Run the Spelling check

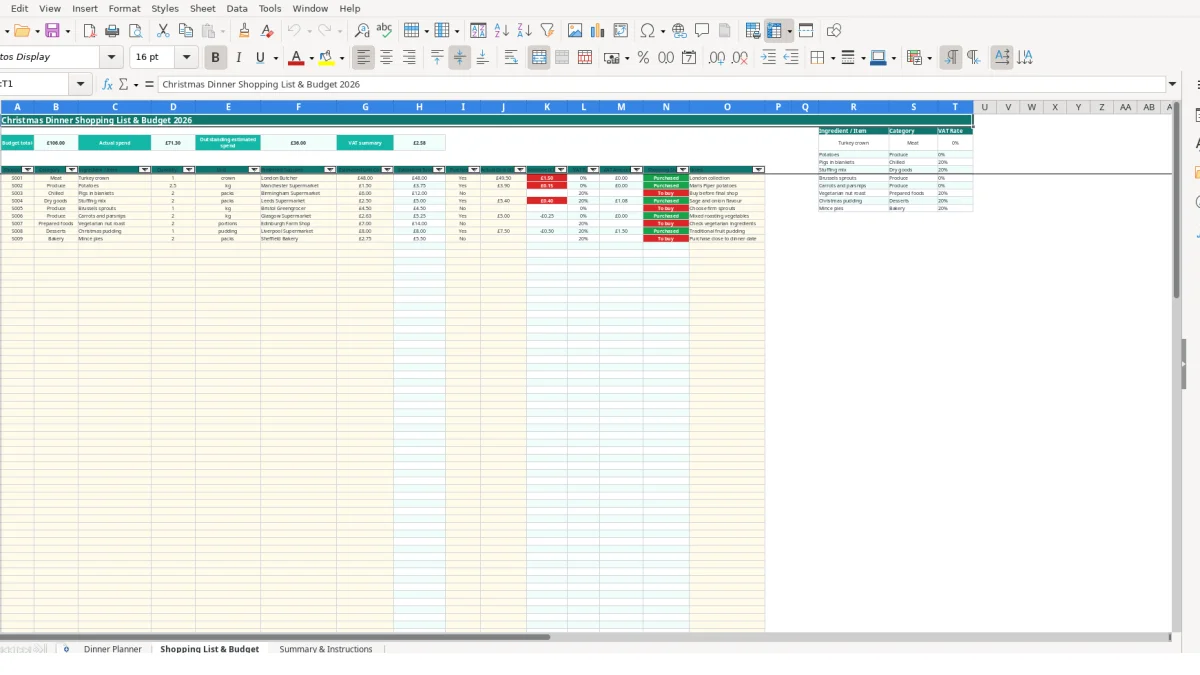[384, 31]
